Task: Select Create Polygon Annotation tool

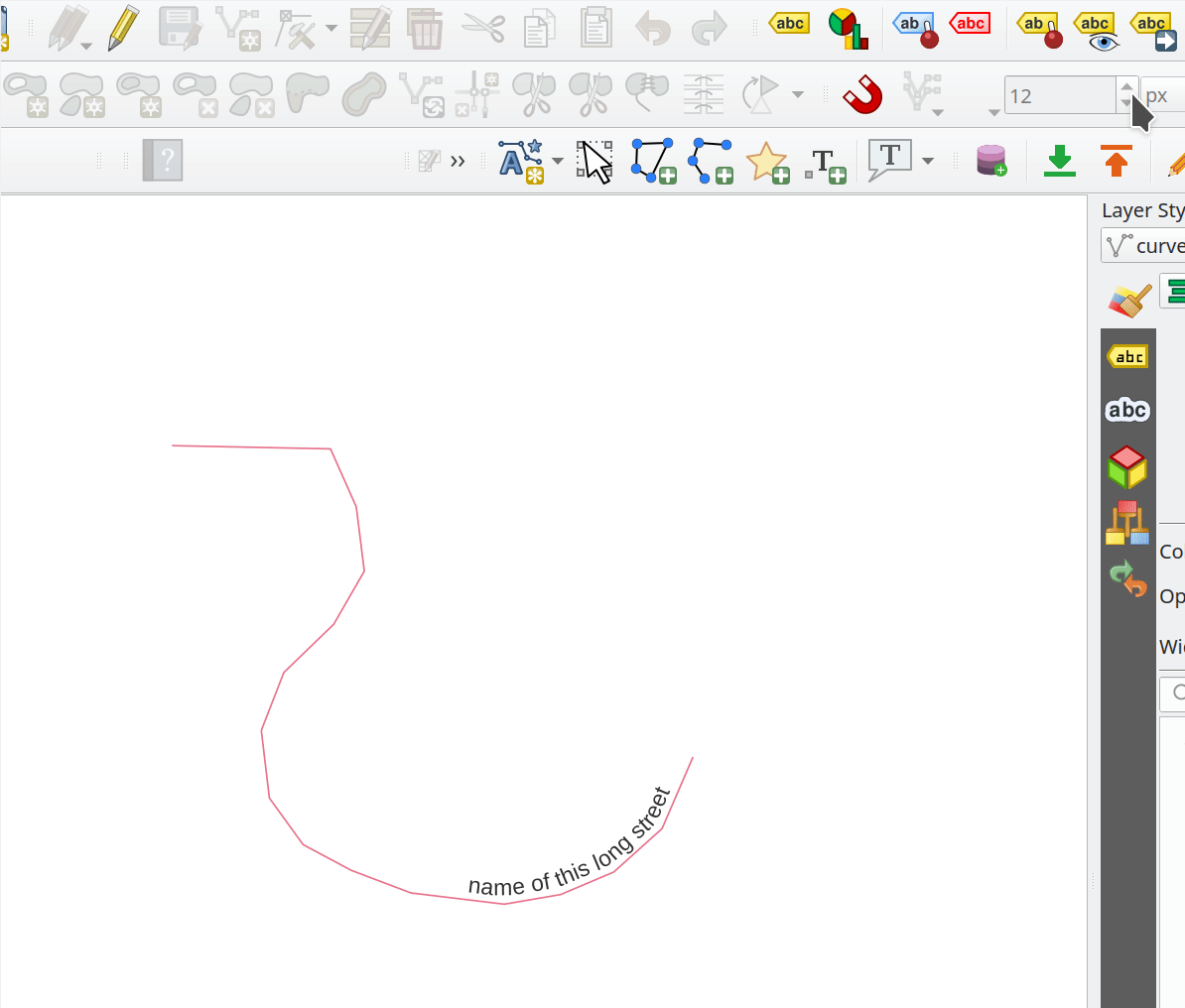Action: click(653, 161)
